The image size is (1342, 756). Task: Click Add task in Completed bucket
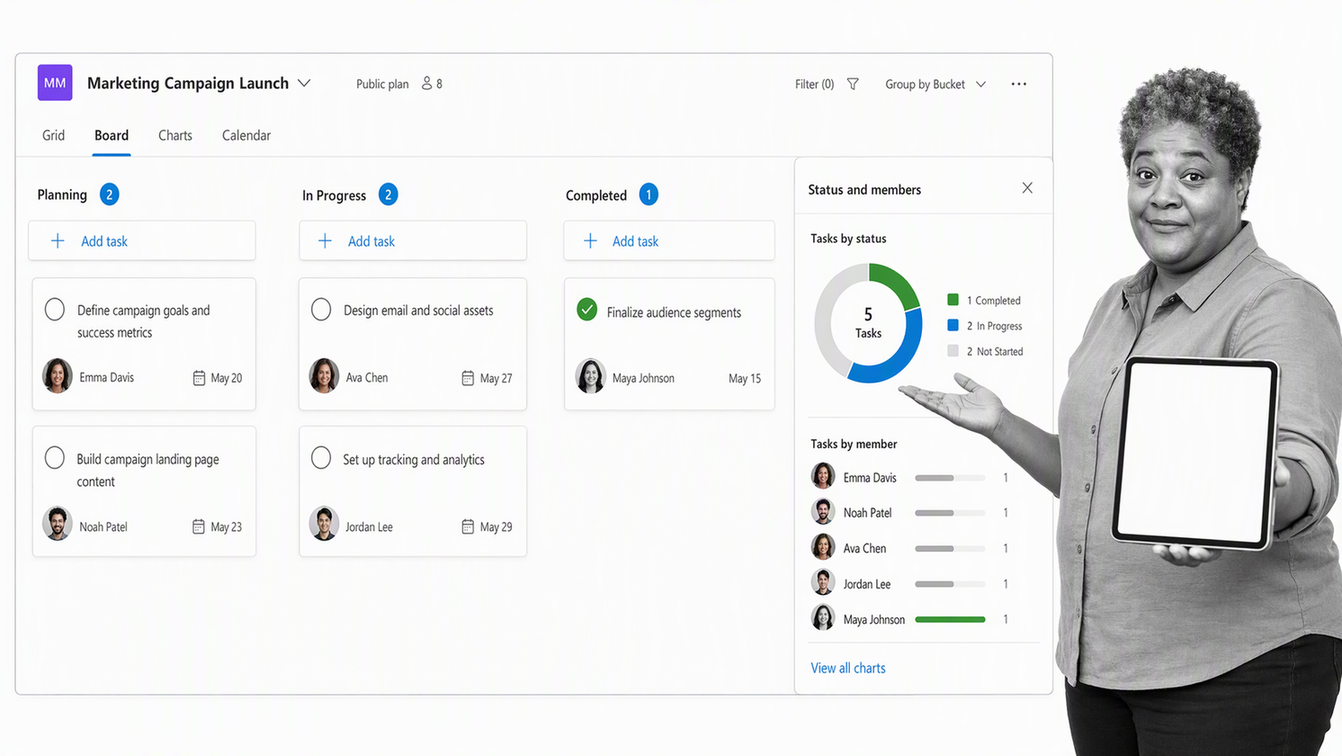coord(669,241)
